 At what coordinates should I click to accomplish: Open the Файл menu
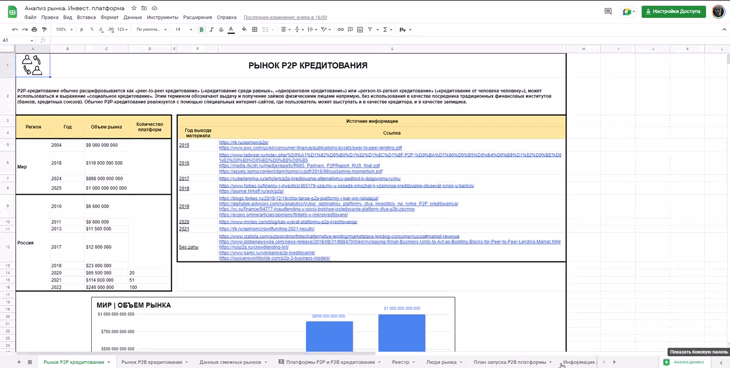(x=30, y=17)
